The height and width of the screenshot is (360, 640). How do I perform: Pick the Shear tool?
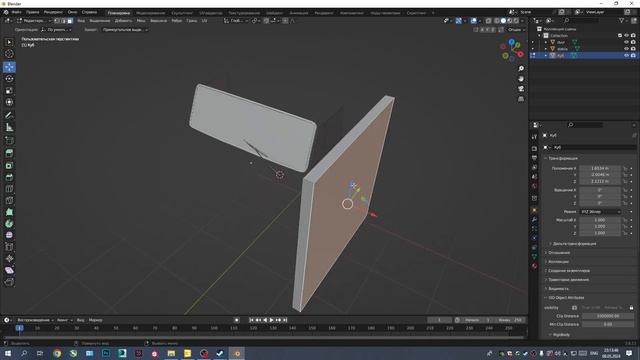pyautogui.click(x=9, y=270)
